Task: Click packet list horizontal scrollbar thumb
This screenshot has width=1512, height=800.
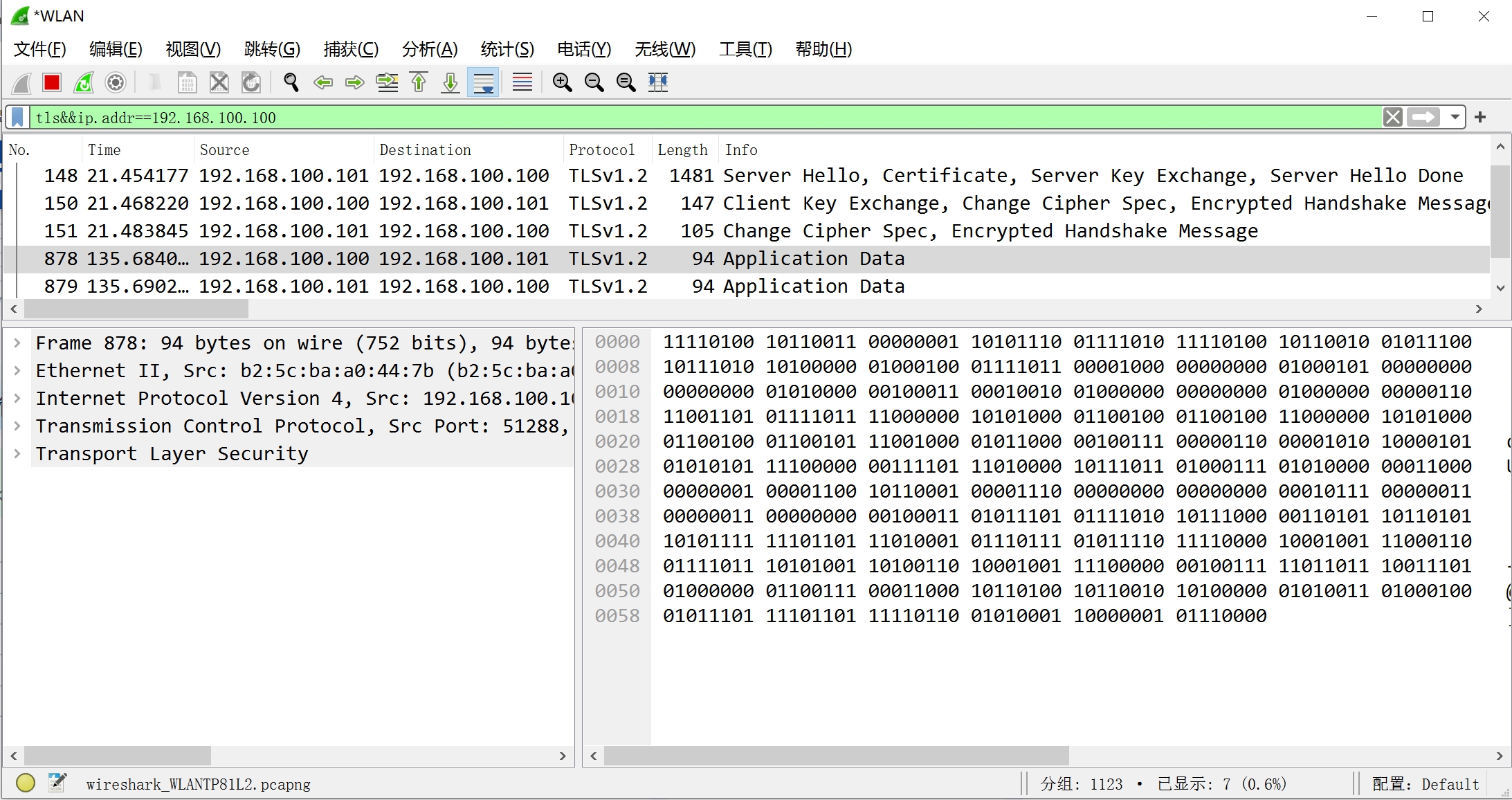Action: pyautogui.click(x=136, y=309)
